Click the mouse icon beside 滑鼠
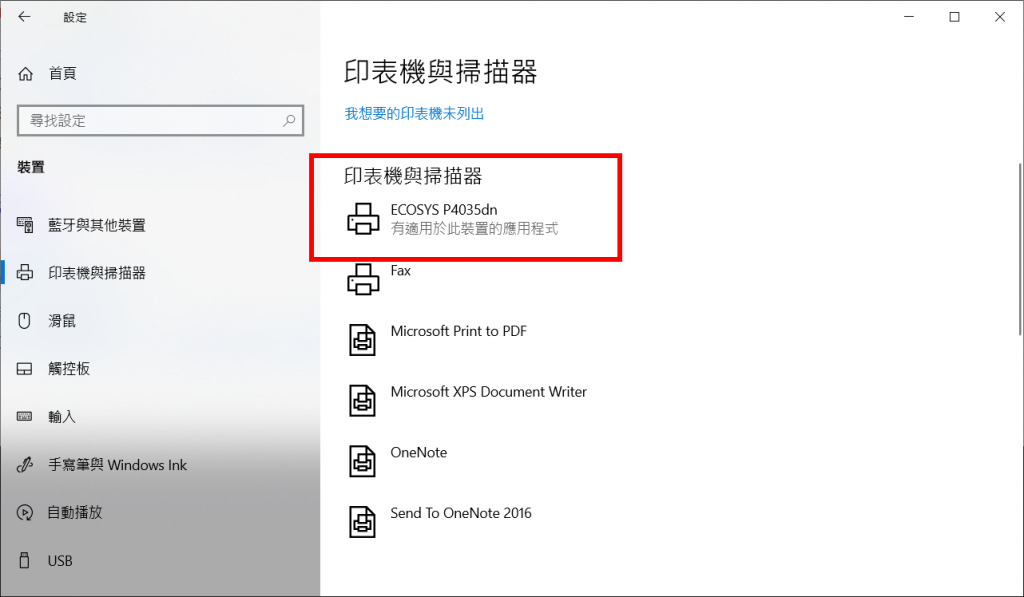Screen dimensions: 1024x597 (x=24, y=321)
